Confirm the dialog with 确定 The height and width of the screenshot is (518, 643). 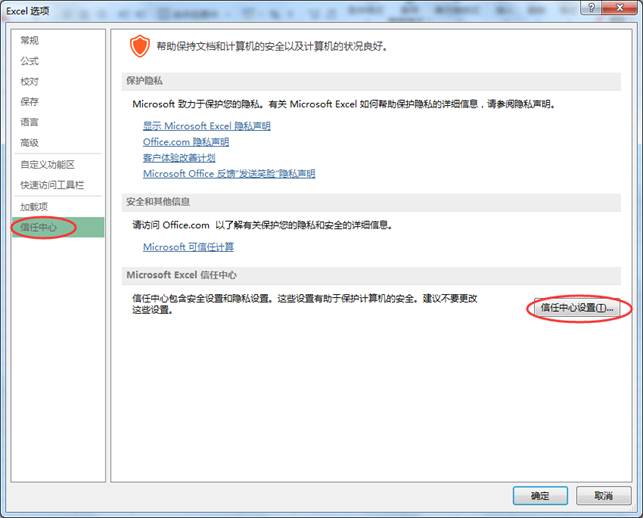pos(540,496)
